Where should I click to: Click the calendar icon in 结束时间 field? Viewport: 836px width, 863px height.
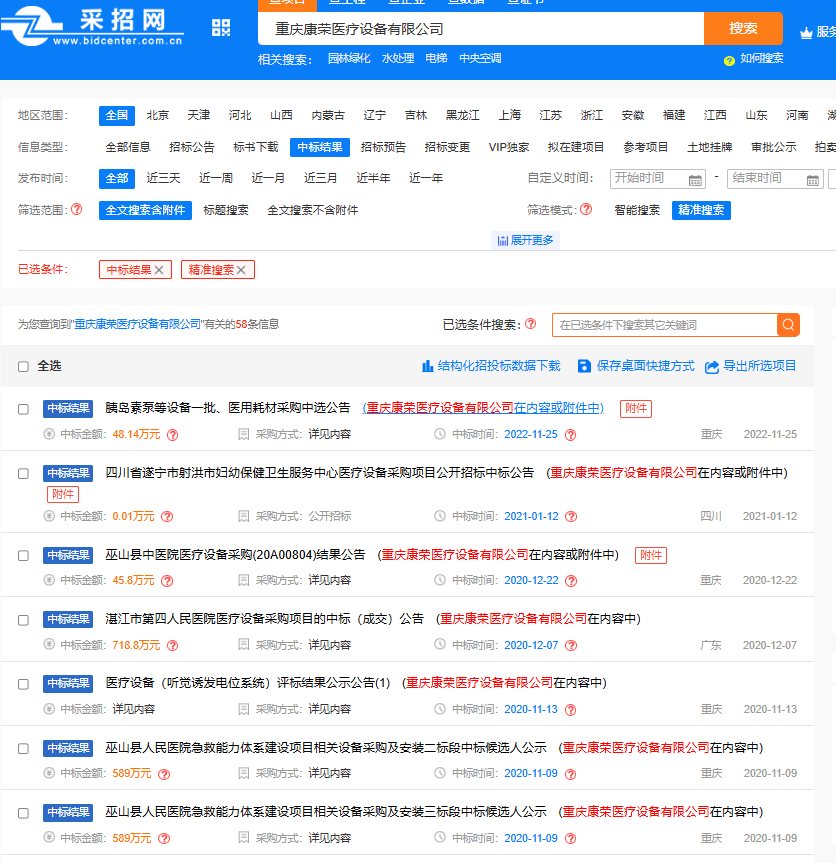813,179
